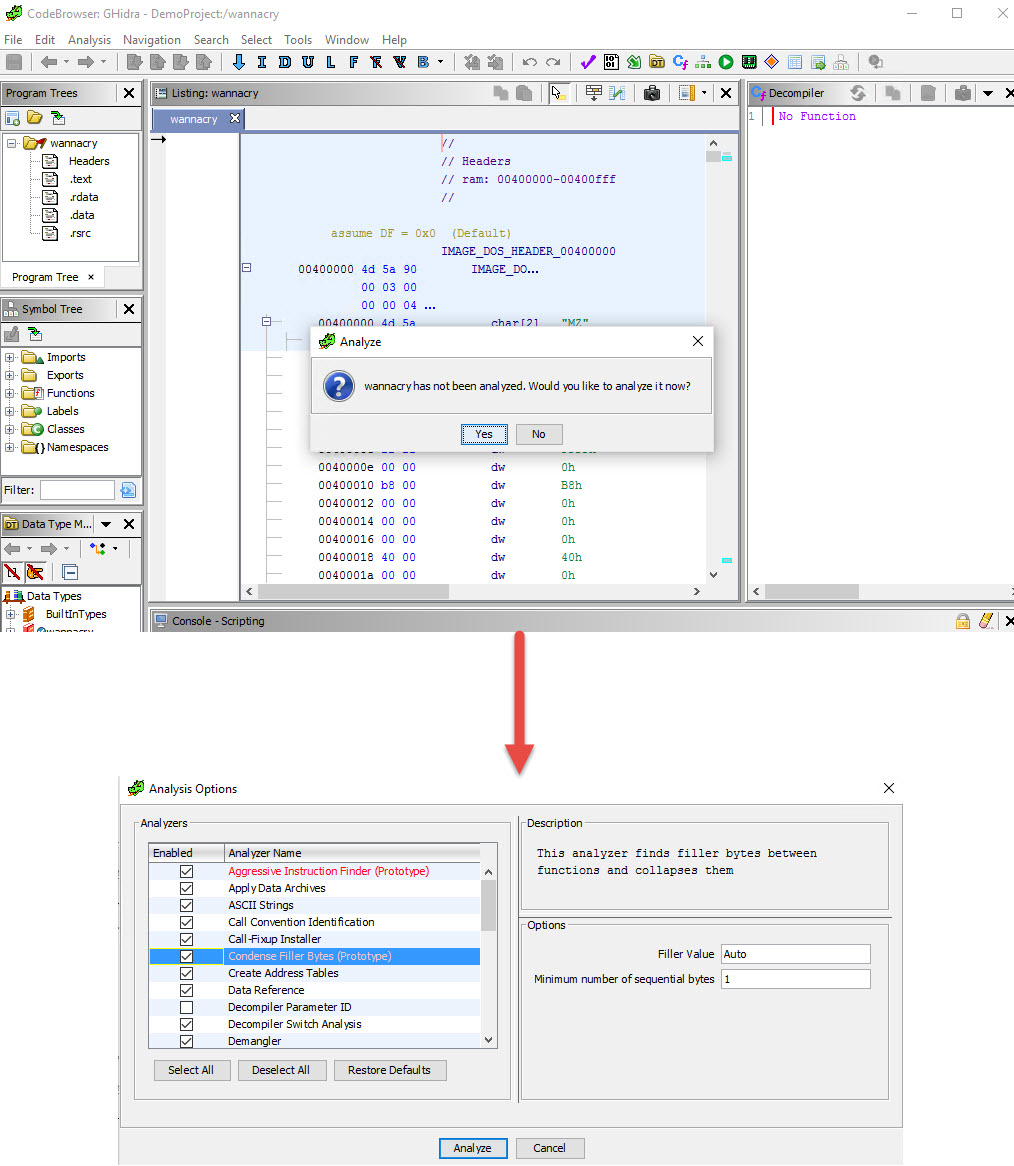Click Restore Defaults button
The image size is (1014, 1166).
[x=390, y=1070]
